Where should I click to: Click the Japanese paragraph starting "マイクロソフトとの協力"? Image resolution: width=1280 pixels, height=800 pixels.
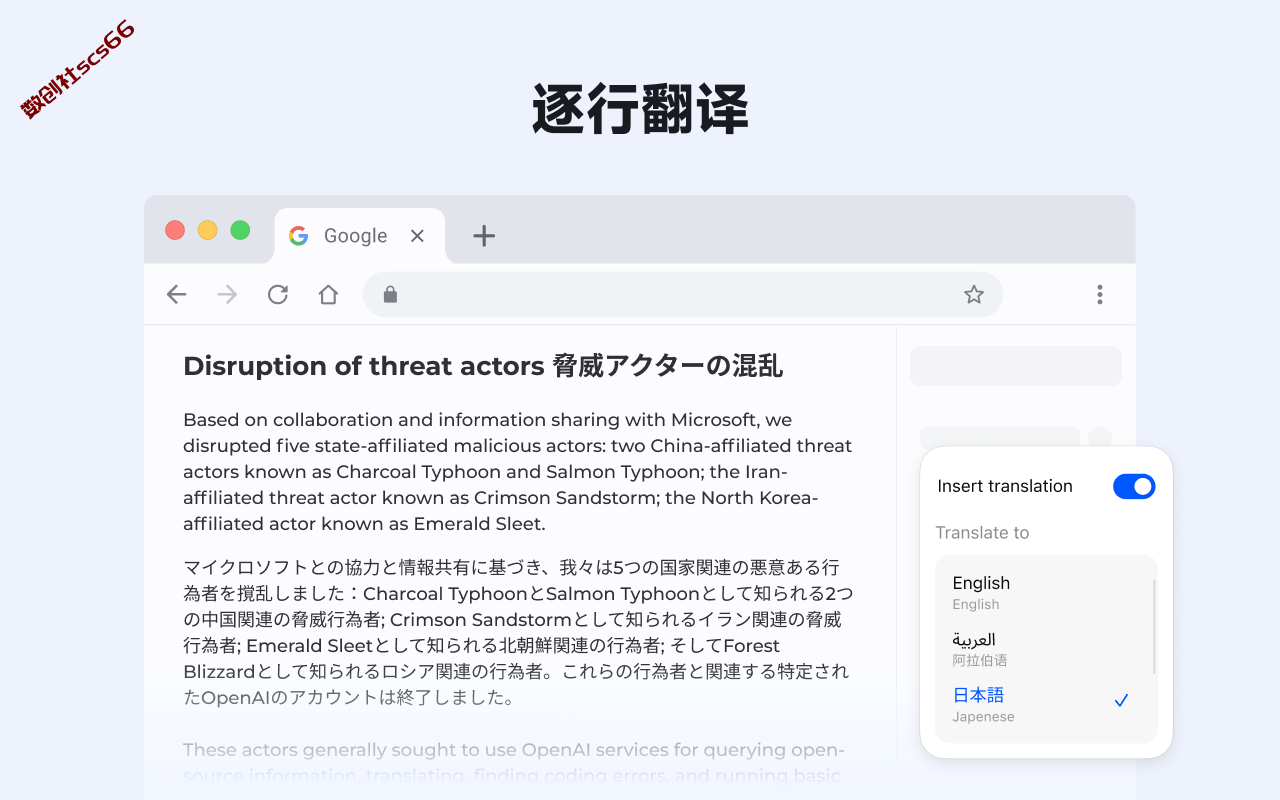tap(518, 633)
